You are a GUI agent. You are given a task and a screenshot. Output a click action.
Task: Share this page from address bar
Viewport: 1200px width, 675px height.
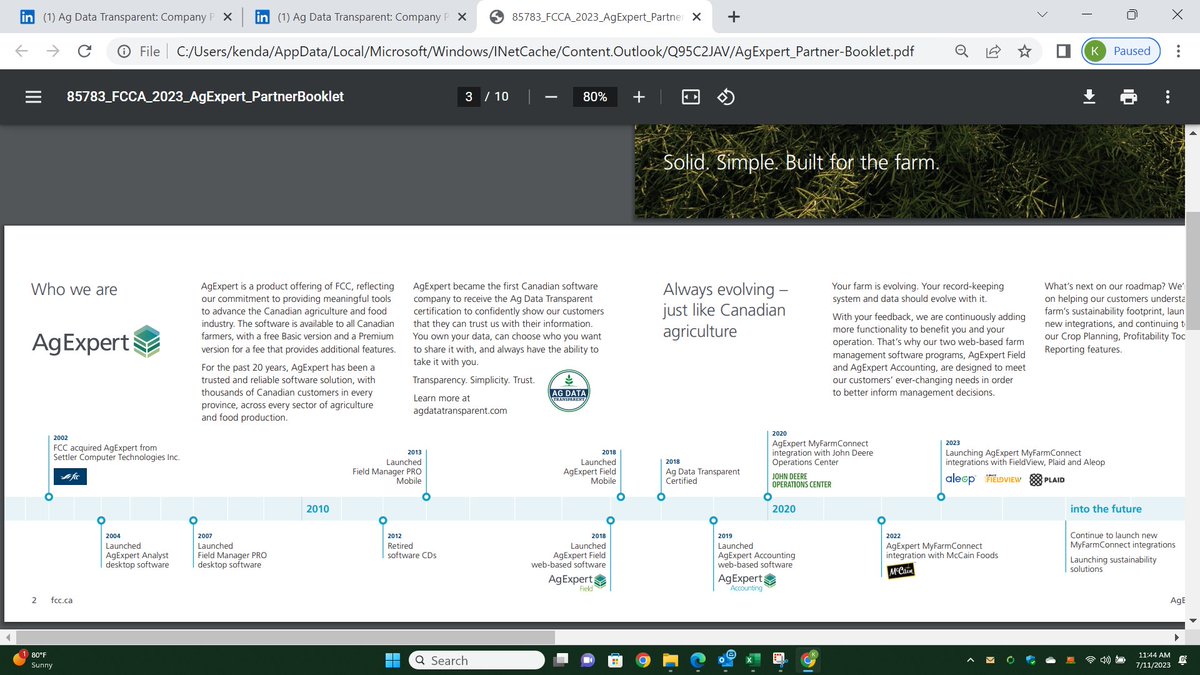[993, 51]
